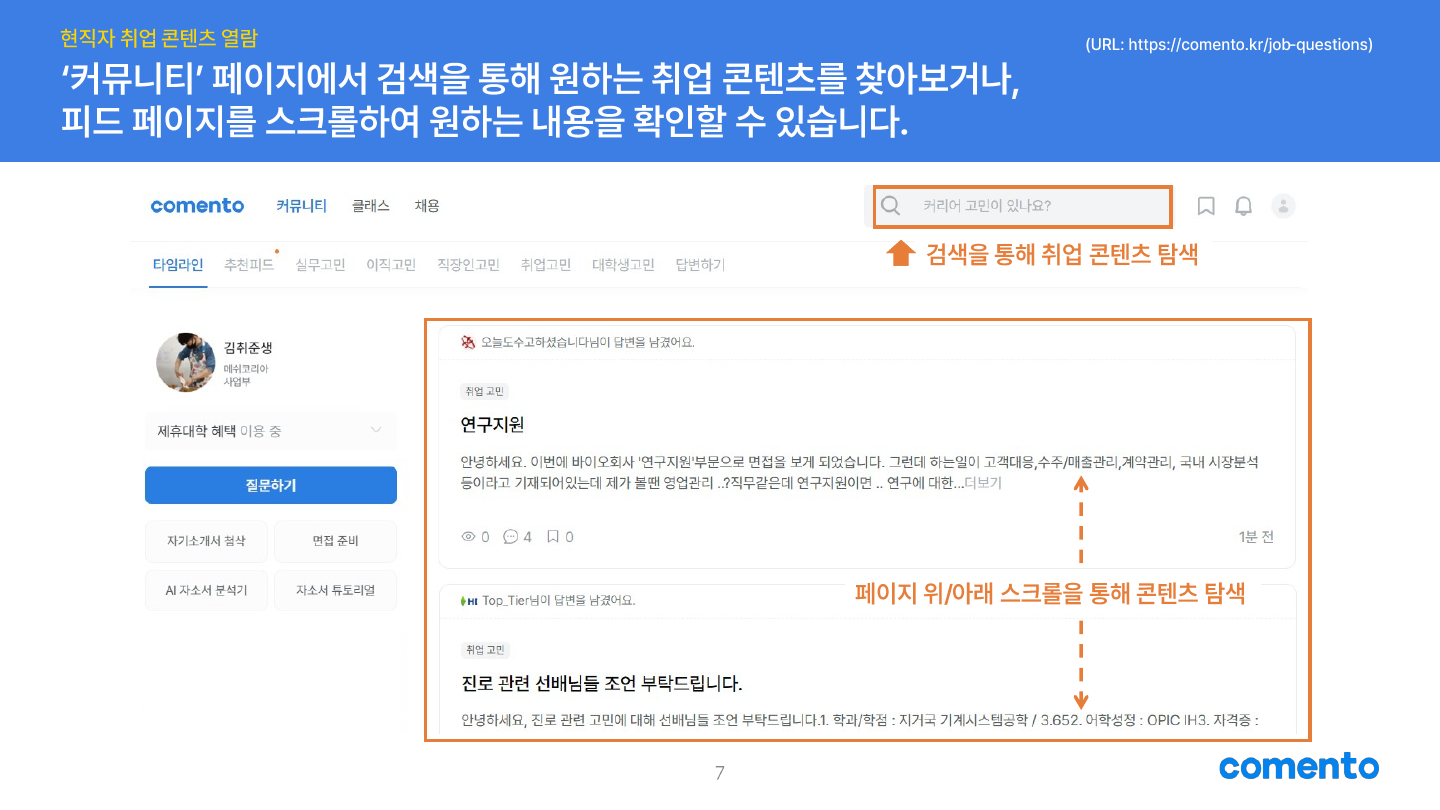Click the comento logo in header
This screenshot has width=1440, height=810.
tap(197, 206)
